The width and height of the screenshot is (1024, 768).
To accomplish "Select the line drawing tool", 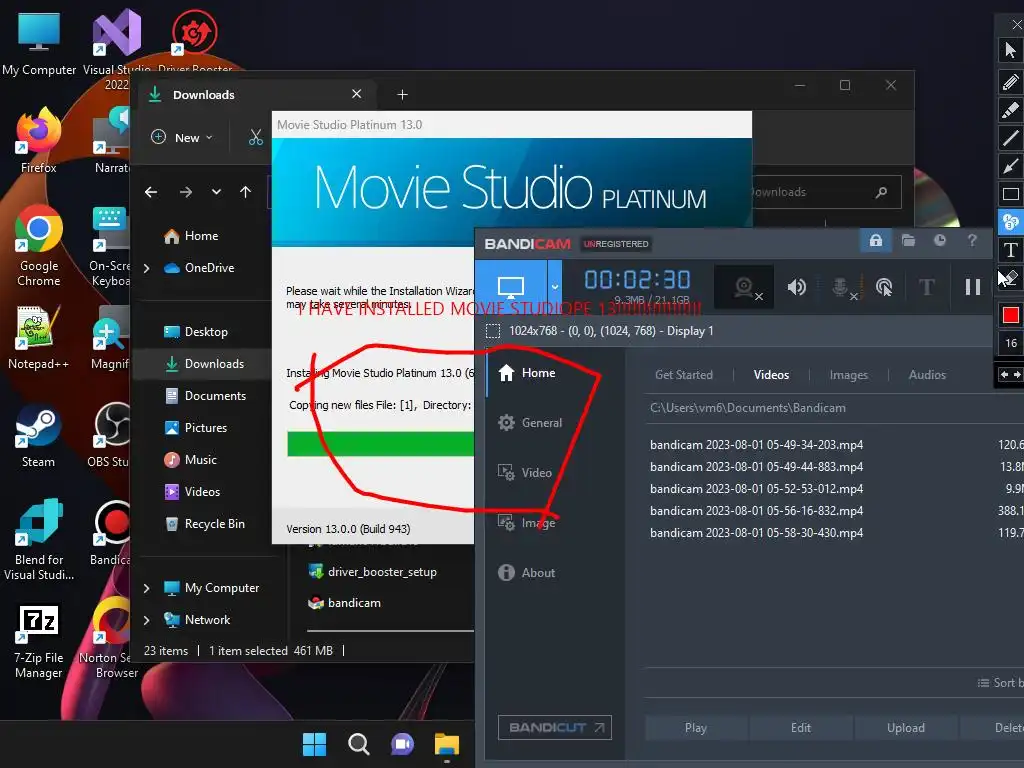I will pyautogui.click(x=1010, y=138).
